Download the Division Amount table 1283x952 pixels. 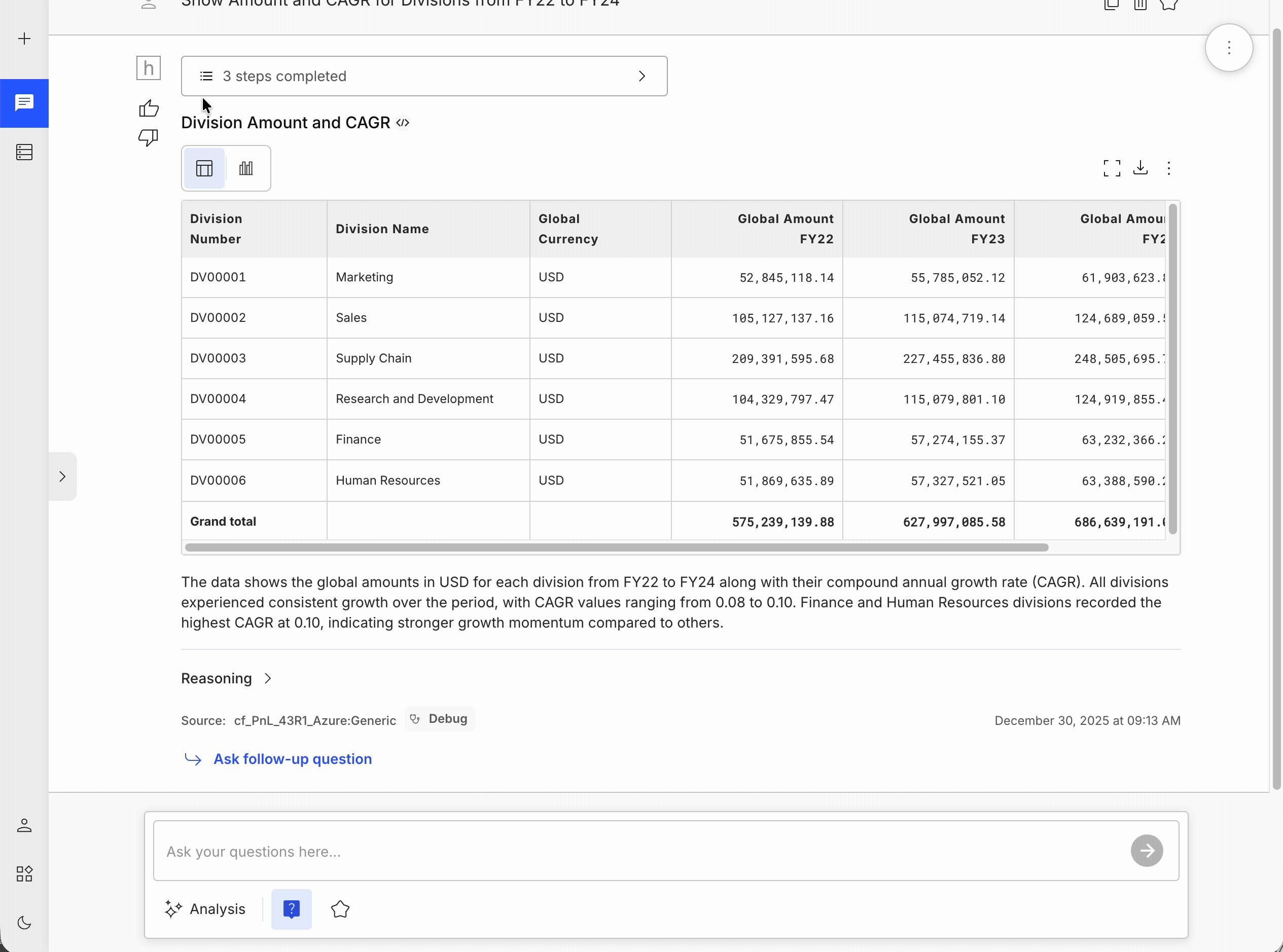coord(1140,168)
